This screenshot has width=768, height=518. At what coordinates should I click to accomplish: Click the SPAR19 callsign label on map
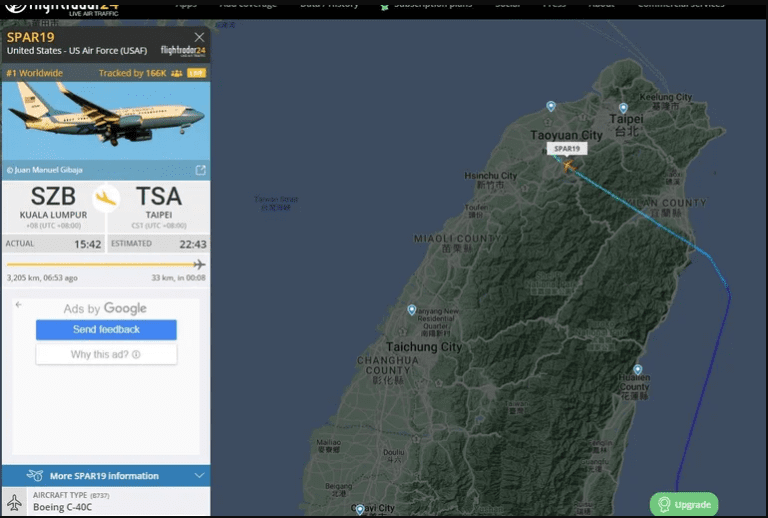567,149
